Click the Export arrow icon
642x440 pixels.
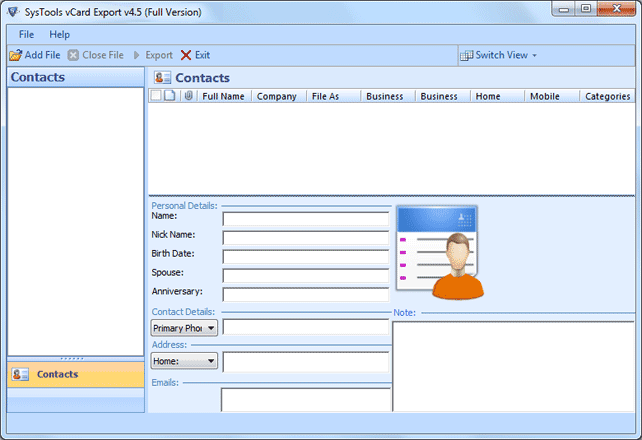click(138, 55)
